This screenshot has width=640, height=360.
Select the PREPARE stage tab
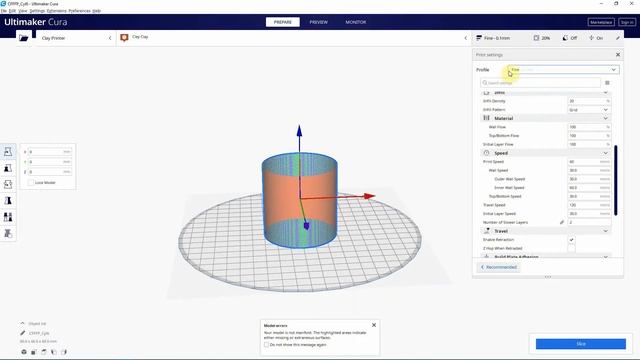(x=283, y=22)
